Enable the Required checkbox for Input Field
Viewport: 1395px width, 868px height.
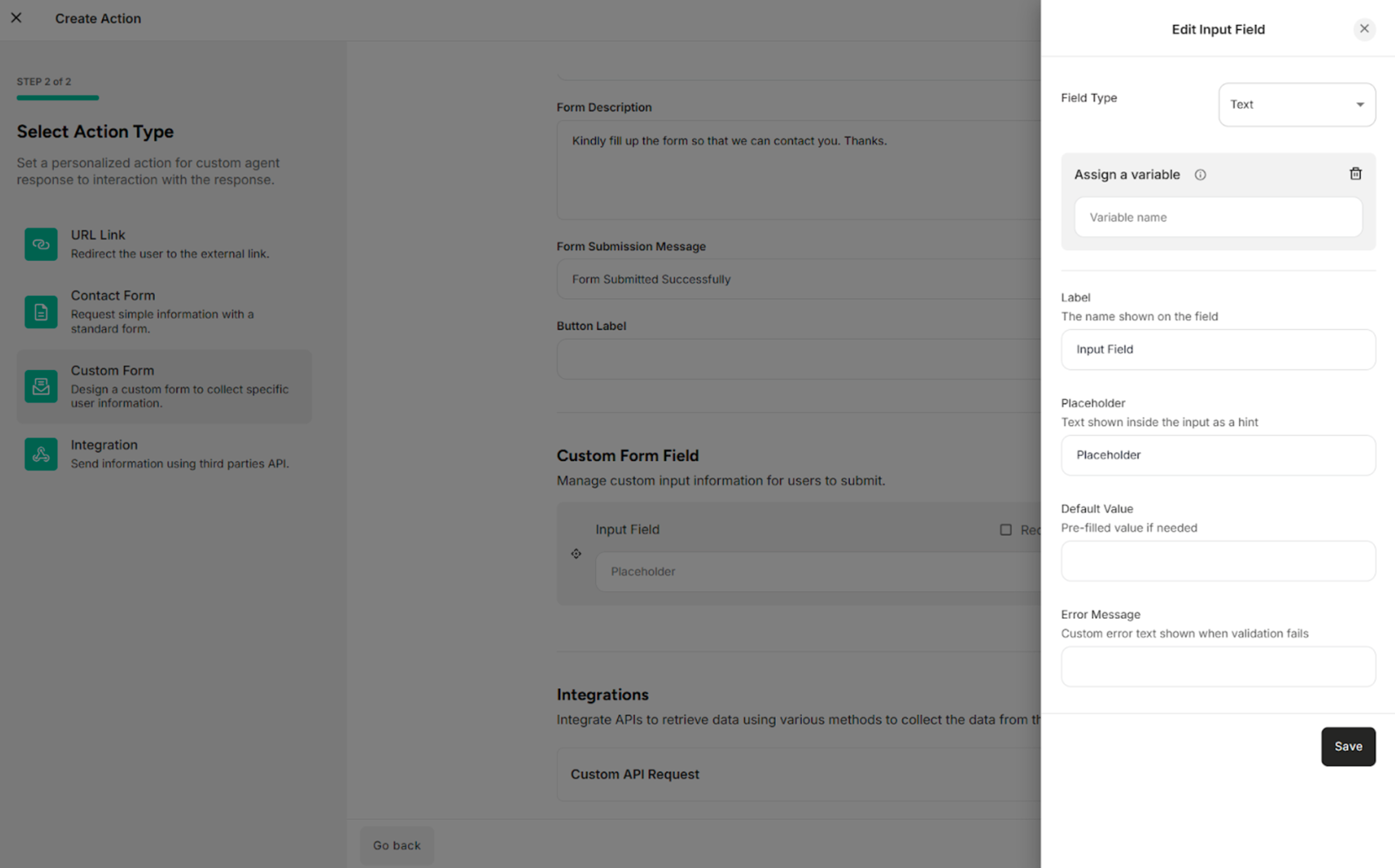pos(1005,529)
